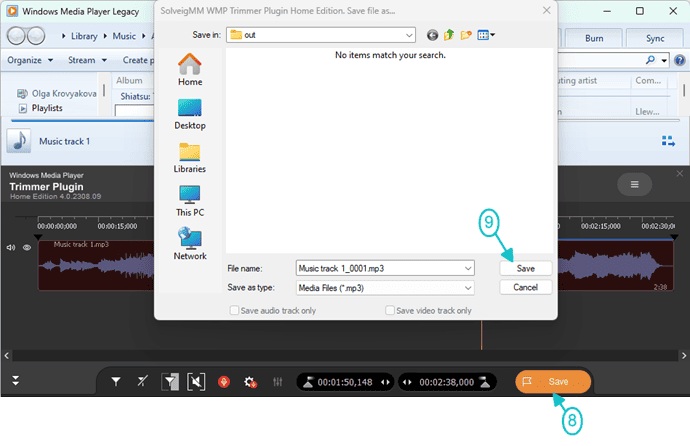Click the timeline ruler at 00:02:15;000
The width and height of the screenshot is (690, 446).
coord(600,226)
